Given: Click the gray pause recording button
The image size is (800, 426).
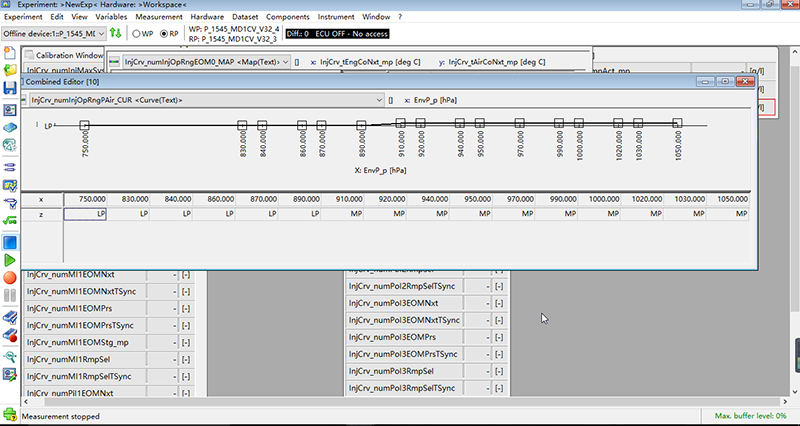Looking at the screenshot, I should coord(10,295).
